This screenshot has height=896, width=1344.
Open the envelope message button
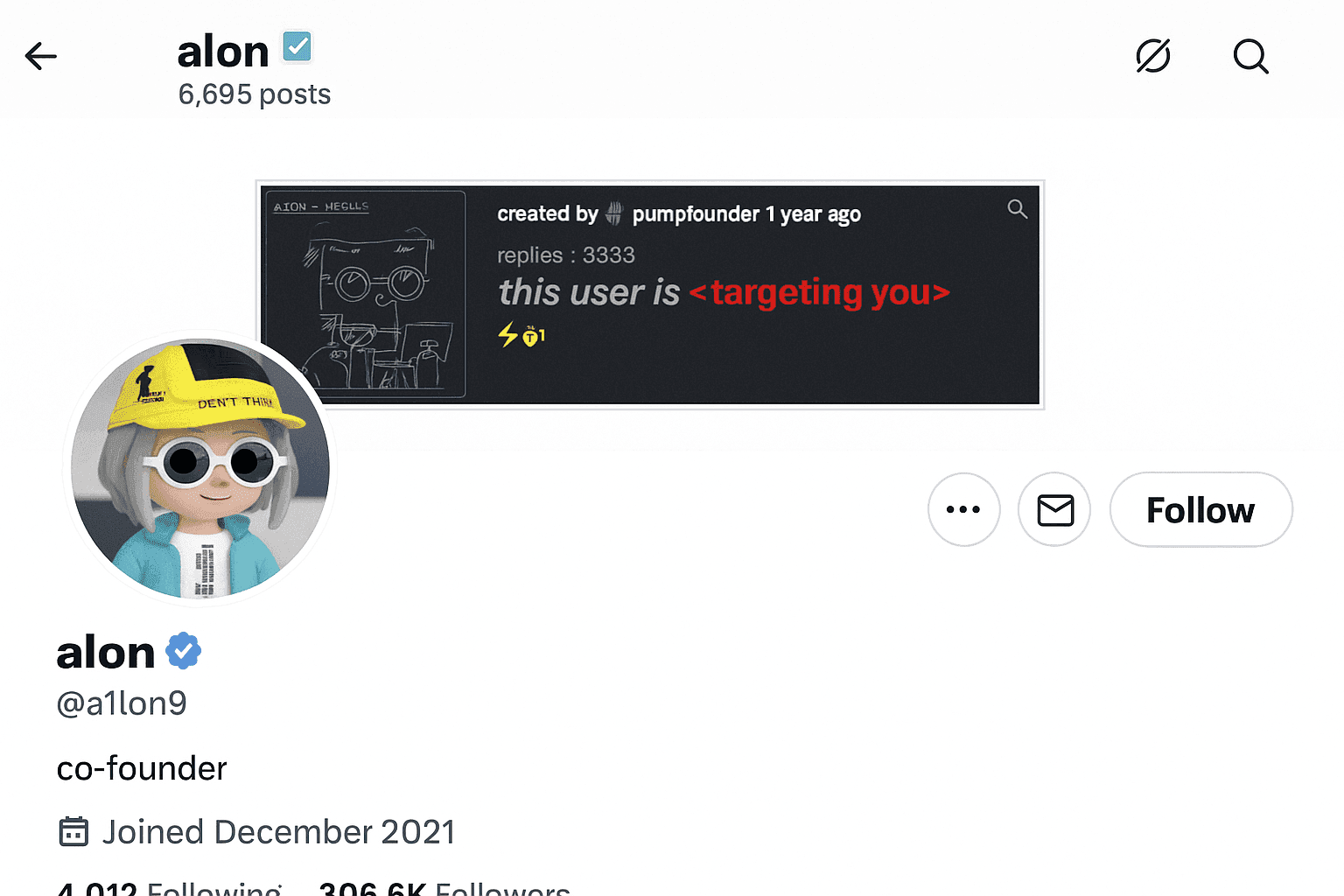(x=1054, y=509)
